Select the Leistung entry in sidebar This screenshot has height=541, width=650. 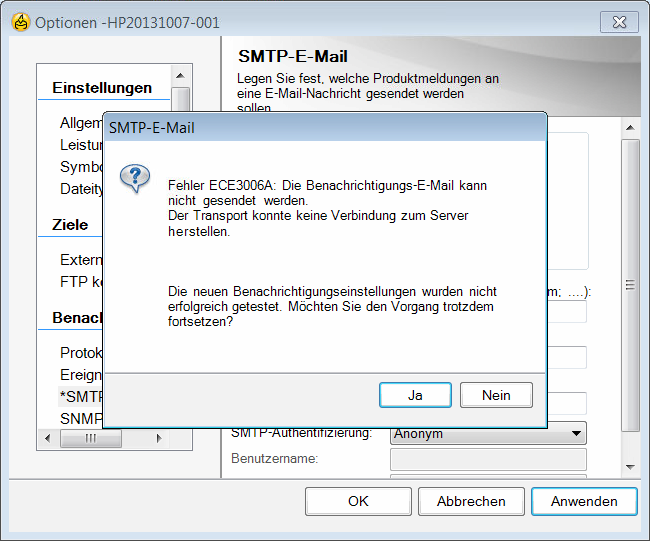81,145
